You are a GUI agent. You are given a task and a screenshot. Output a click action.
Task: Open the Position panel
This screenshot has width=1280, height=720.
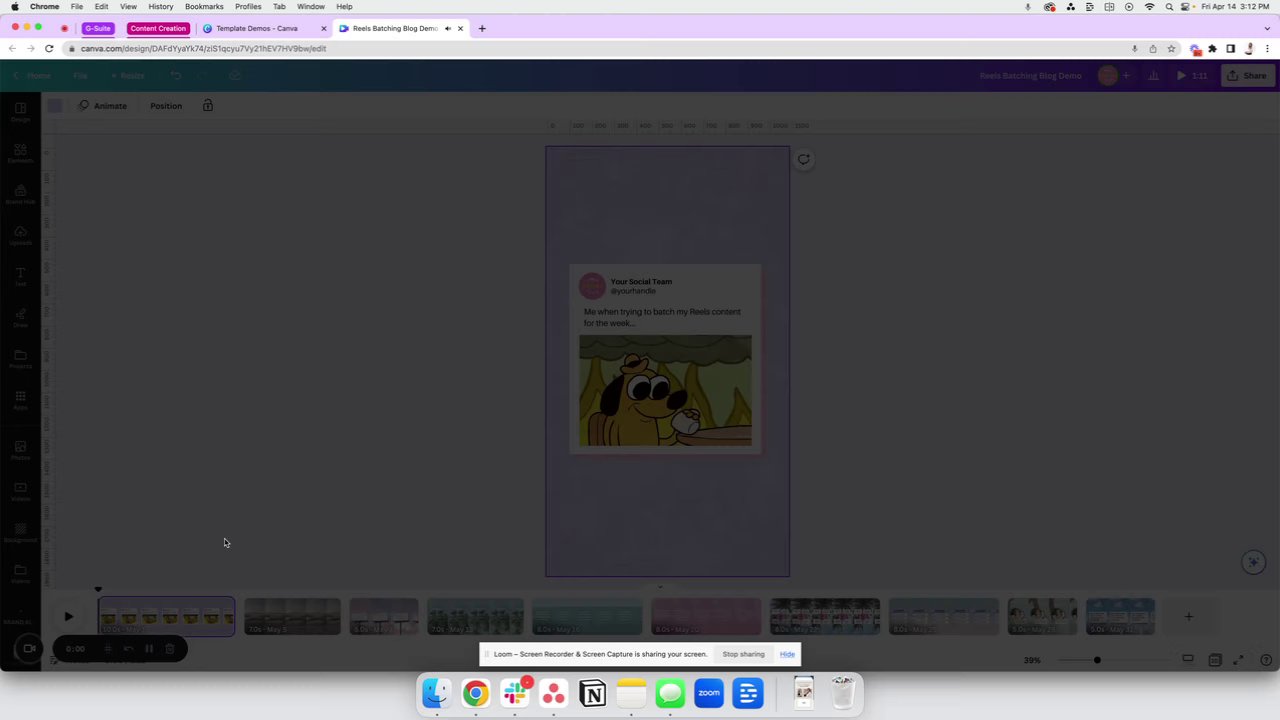166,106
